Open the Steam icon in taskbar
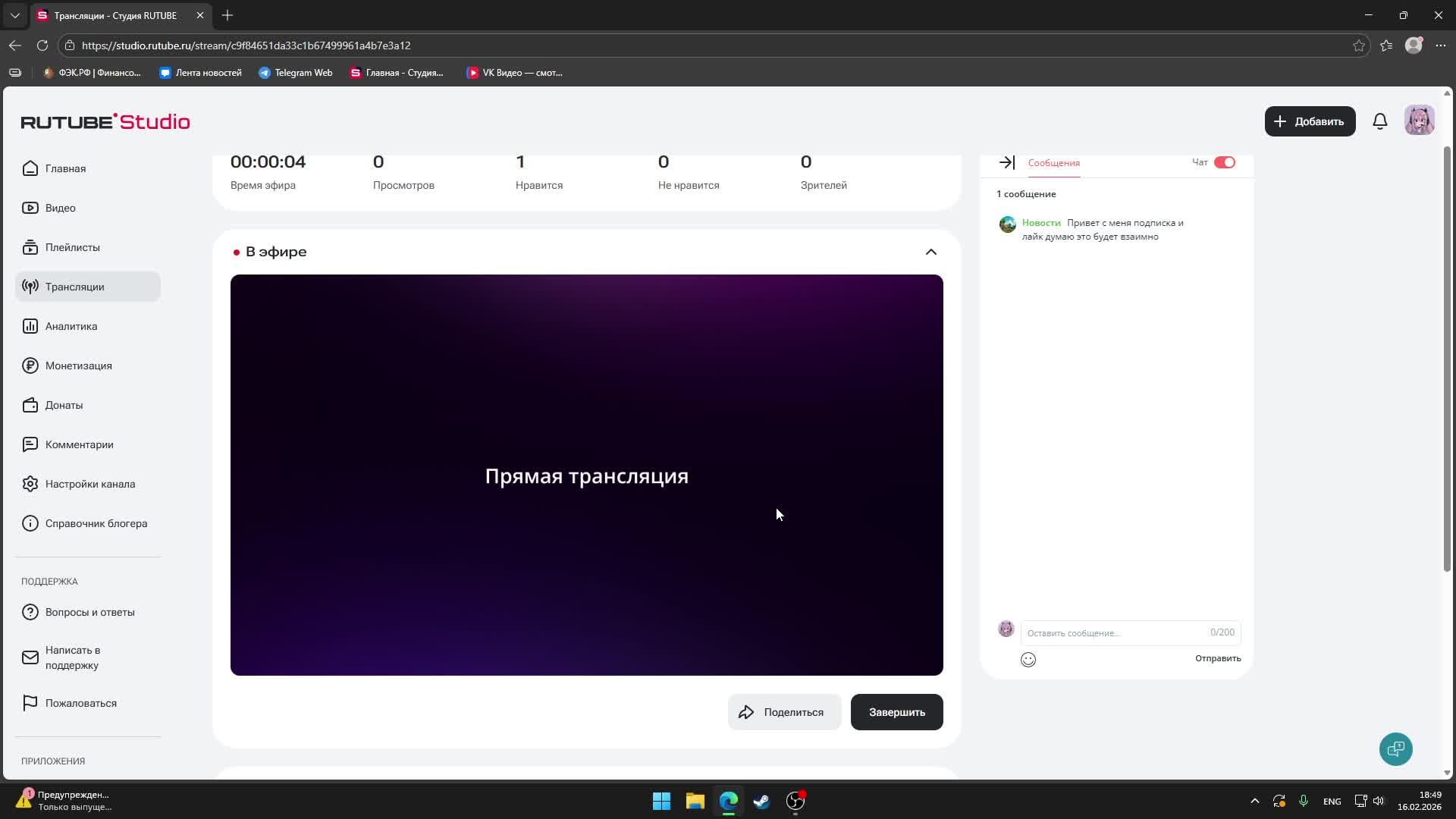 (x=761, y=801)
